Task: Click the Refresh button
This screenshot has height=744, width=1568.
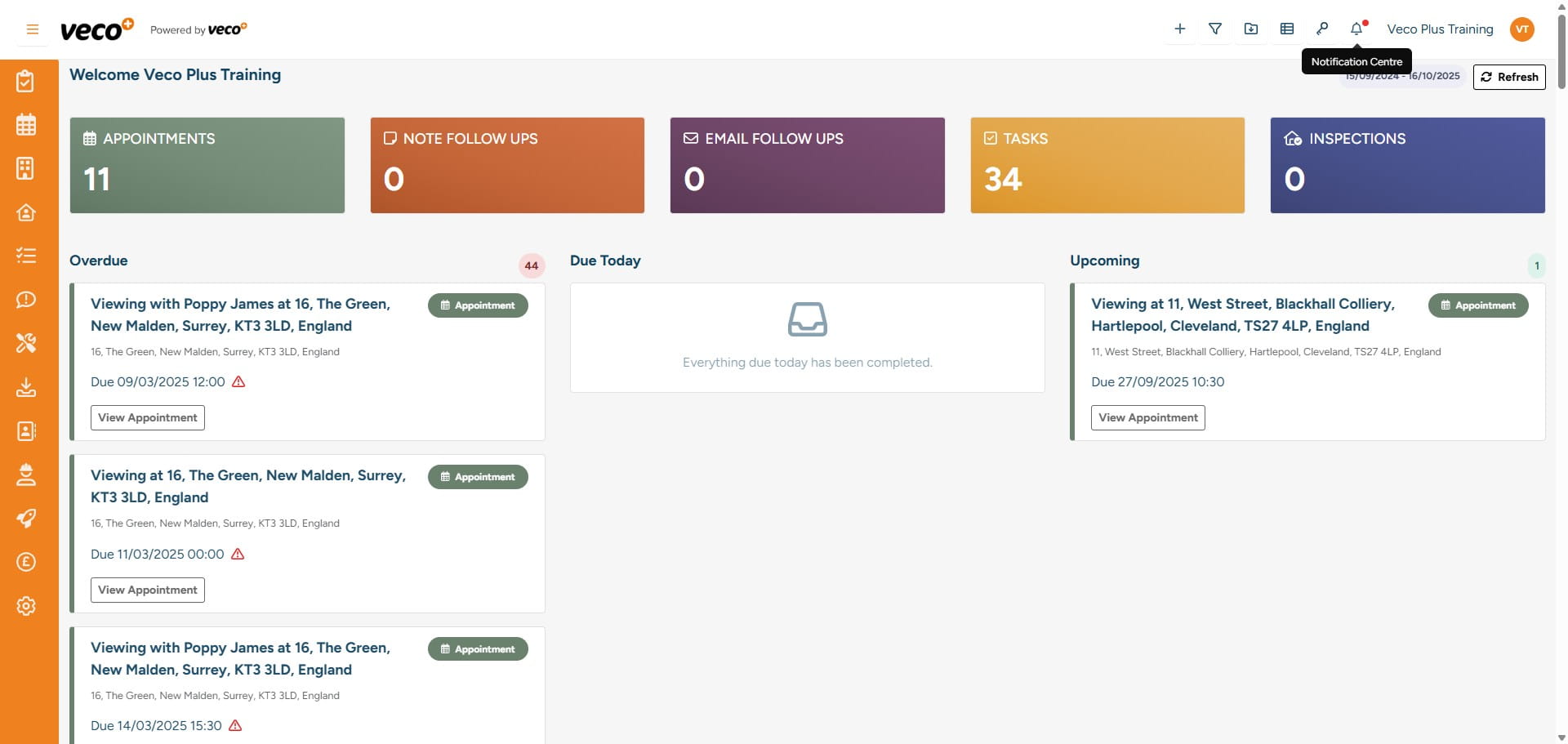Action: (1508, 77)
